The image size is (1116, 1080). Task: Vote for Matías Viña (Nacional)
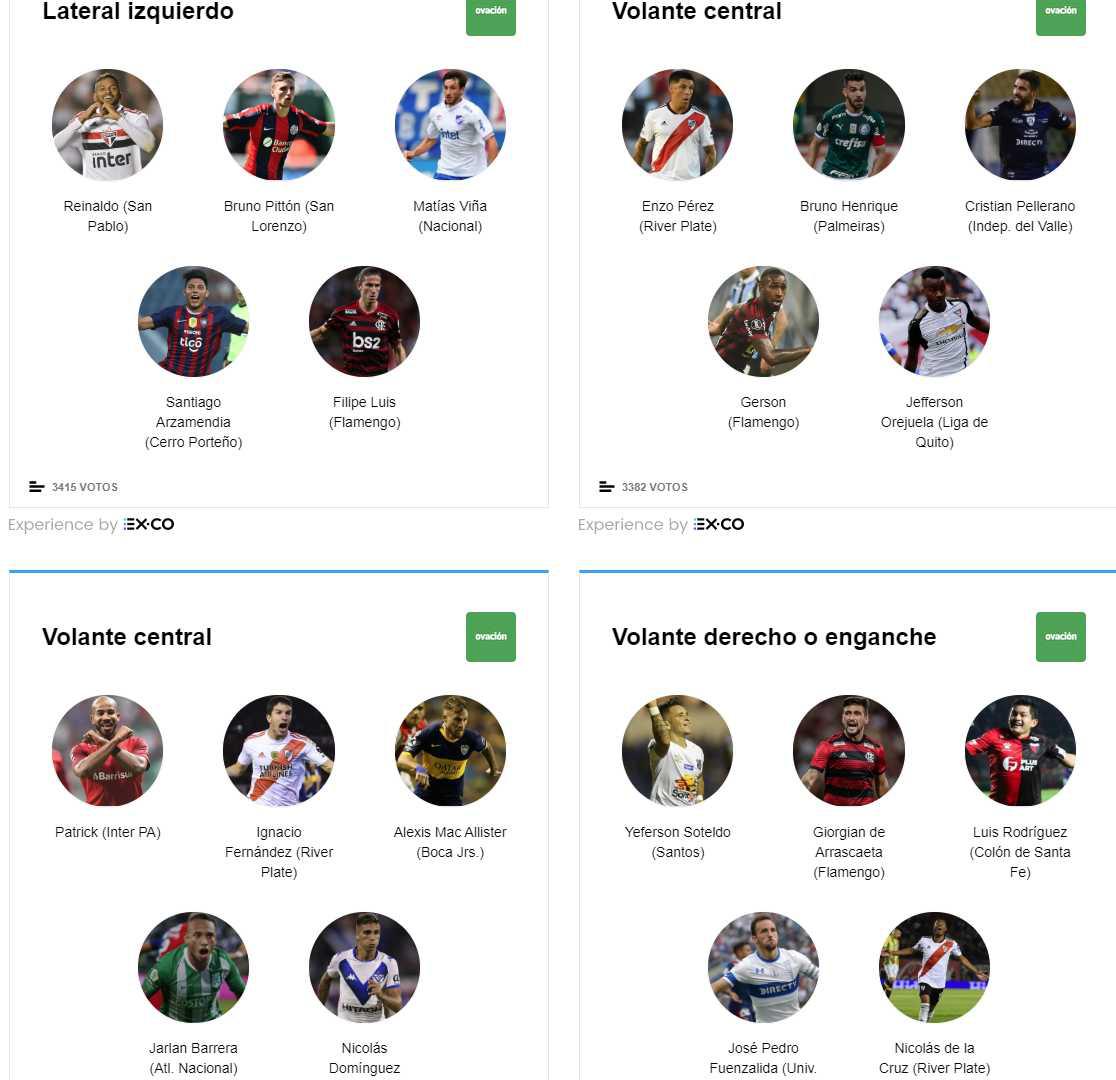coord(450,125)
